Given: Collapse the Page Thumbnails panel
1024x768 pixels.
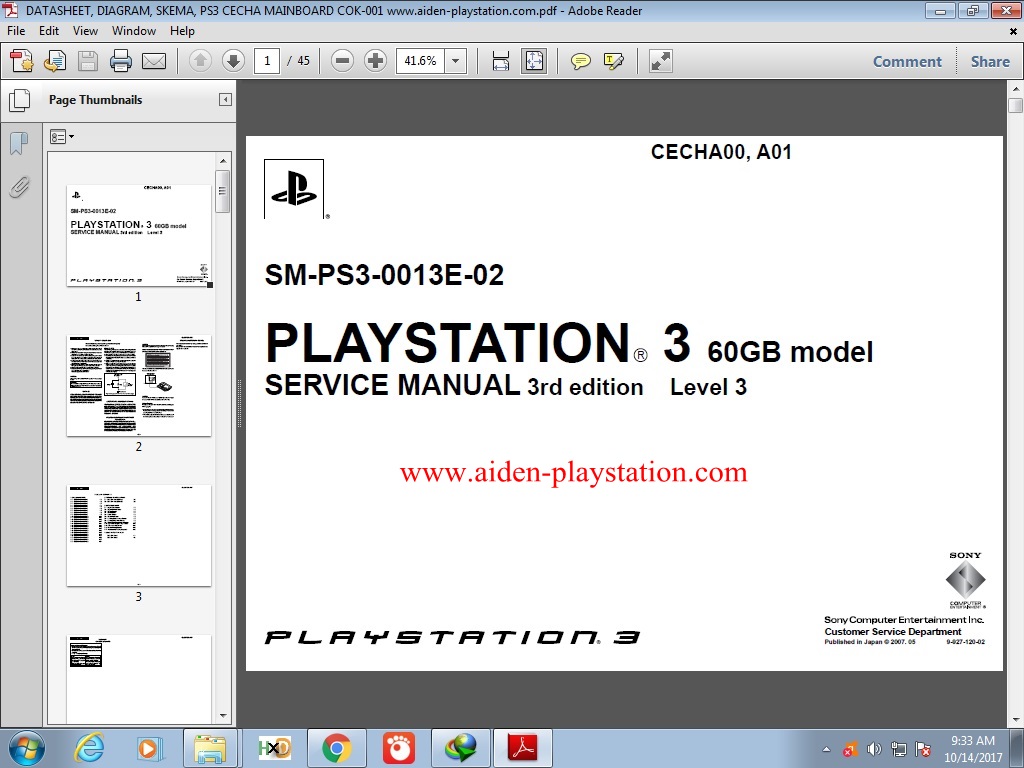Looking at the screenshot, I should tap(226, 99).
